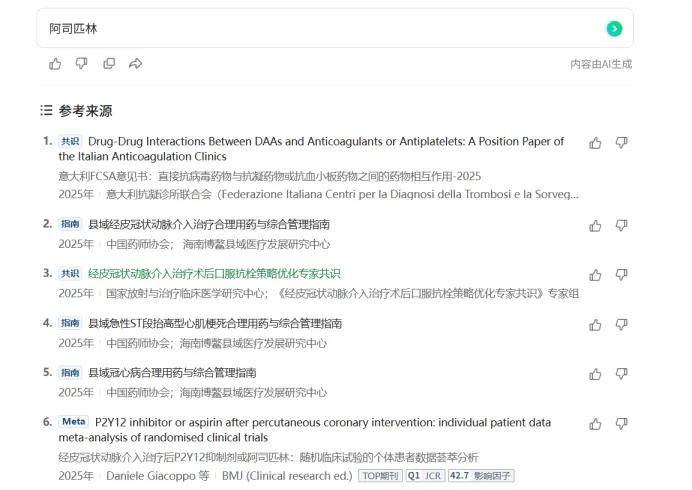692x490 pixels.
Task: Thumbs down the first reference on DAAs
Action: click(x=621, y=143)
